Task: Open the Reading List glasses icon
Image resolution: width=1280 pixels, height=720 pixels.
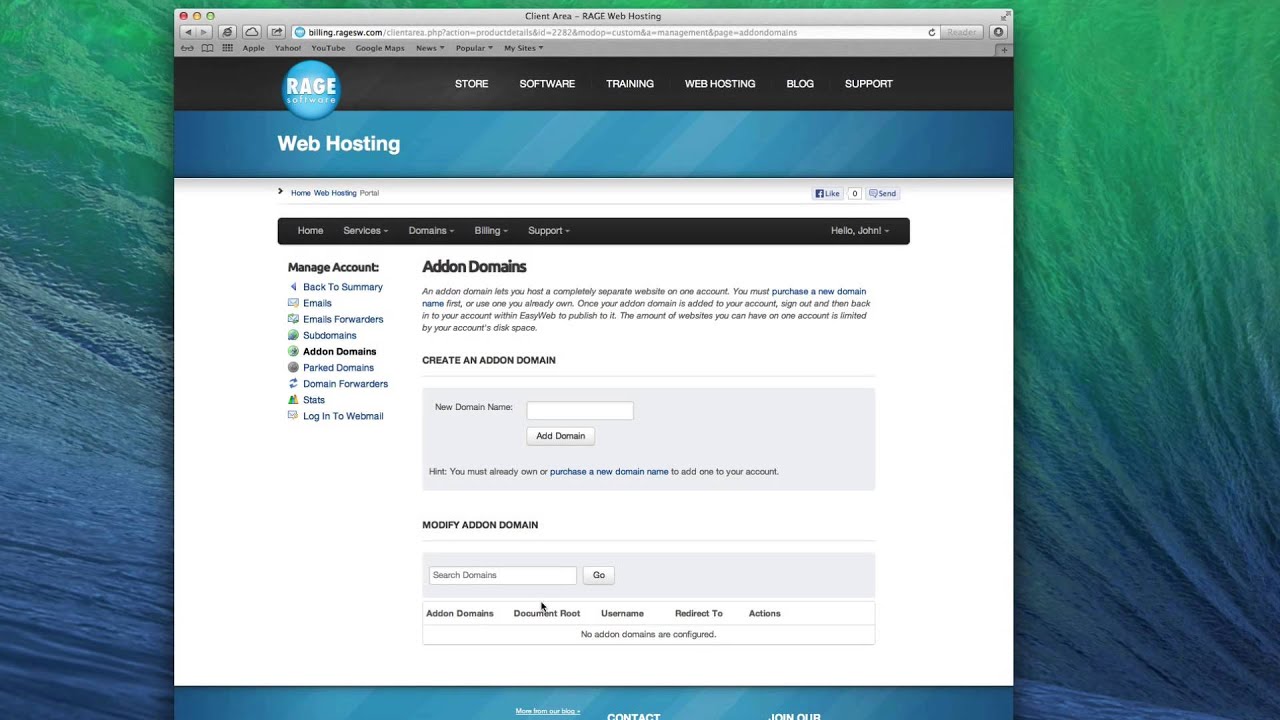Action: 187,48
